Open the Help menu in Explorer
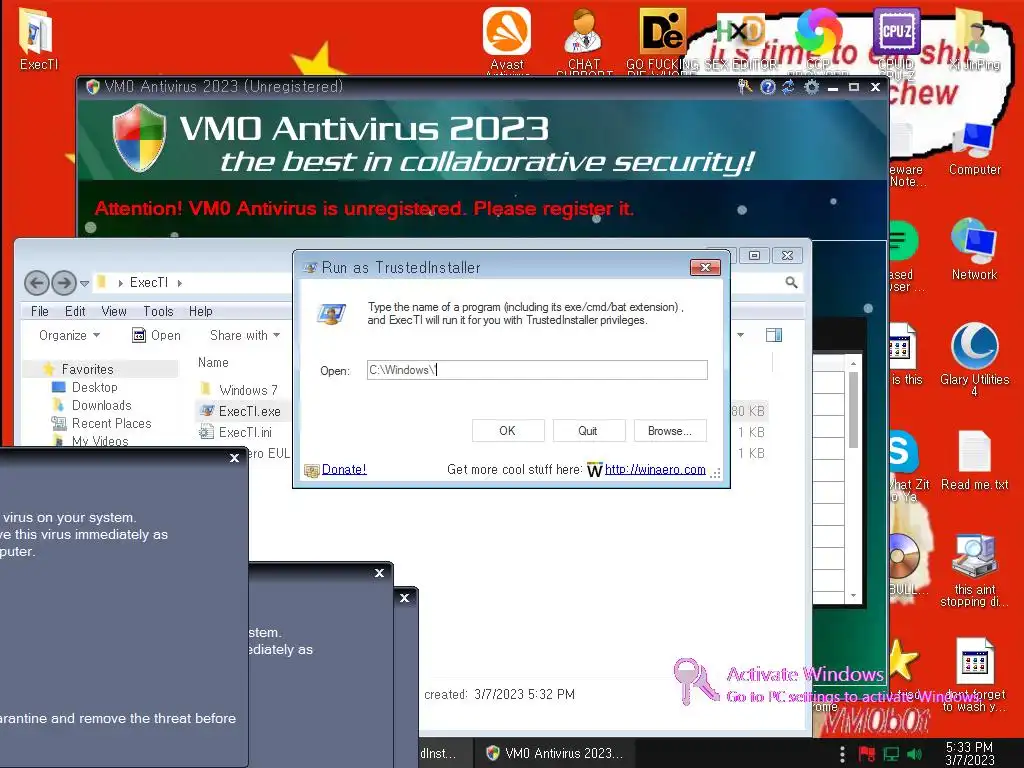Image resolution: width=1024 pixels, height=768 pixels. point(200,312)
